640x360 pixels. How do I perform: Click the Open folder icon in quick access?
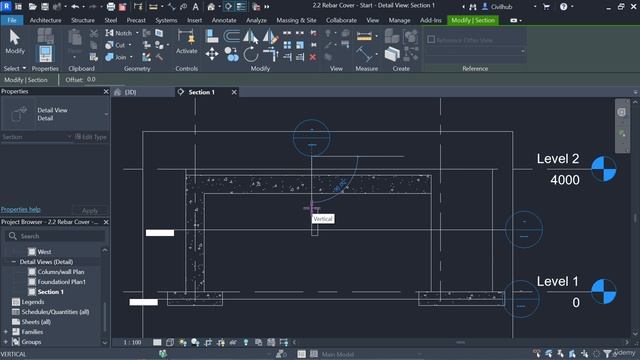tap(33, 7)
